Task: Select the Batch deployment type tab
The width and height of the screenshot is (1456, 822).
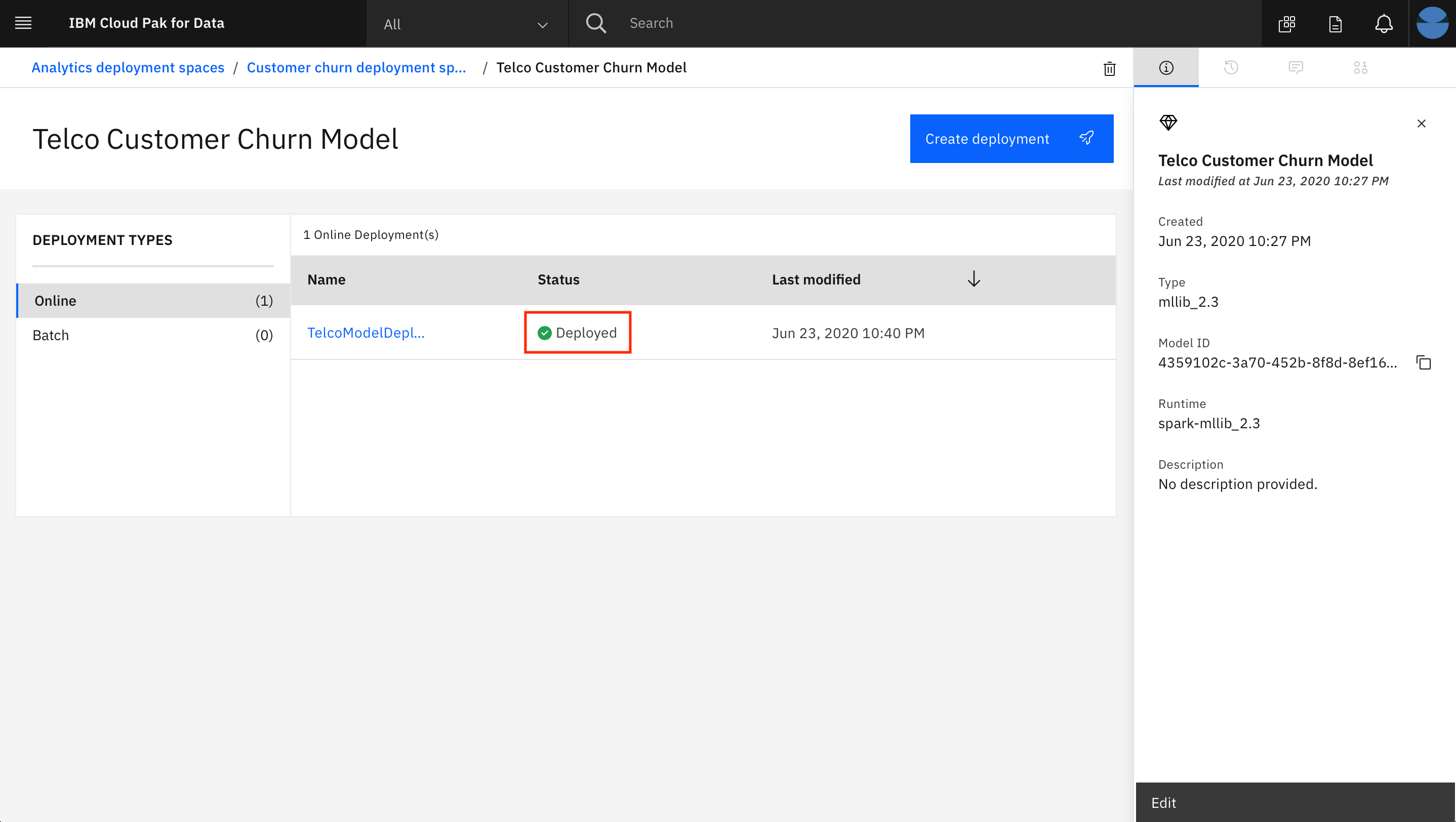Action: [153, 335]
